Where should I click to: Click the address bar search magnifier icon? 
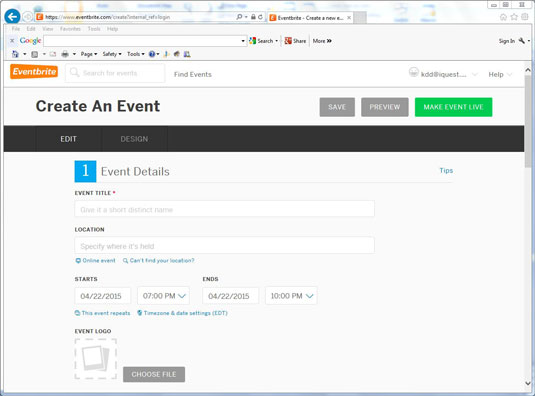click(x=239, y=17)
